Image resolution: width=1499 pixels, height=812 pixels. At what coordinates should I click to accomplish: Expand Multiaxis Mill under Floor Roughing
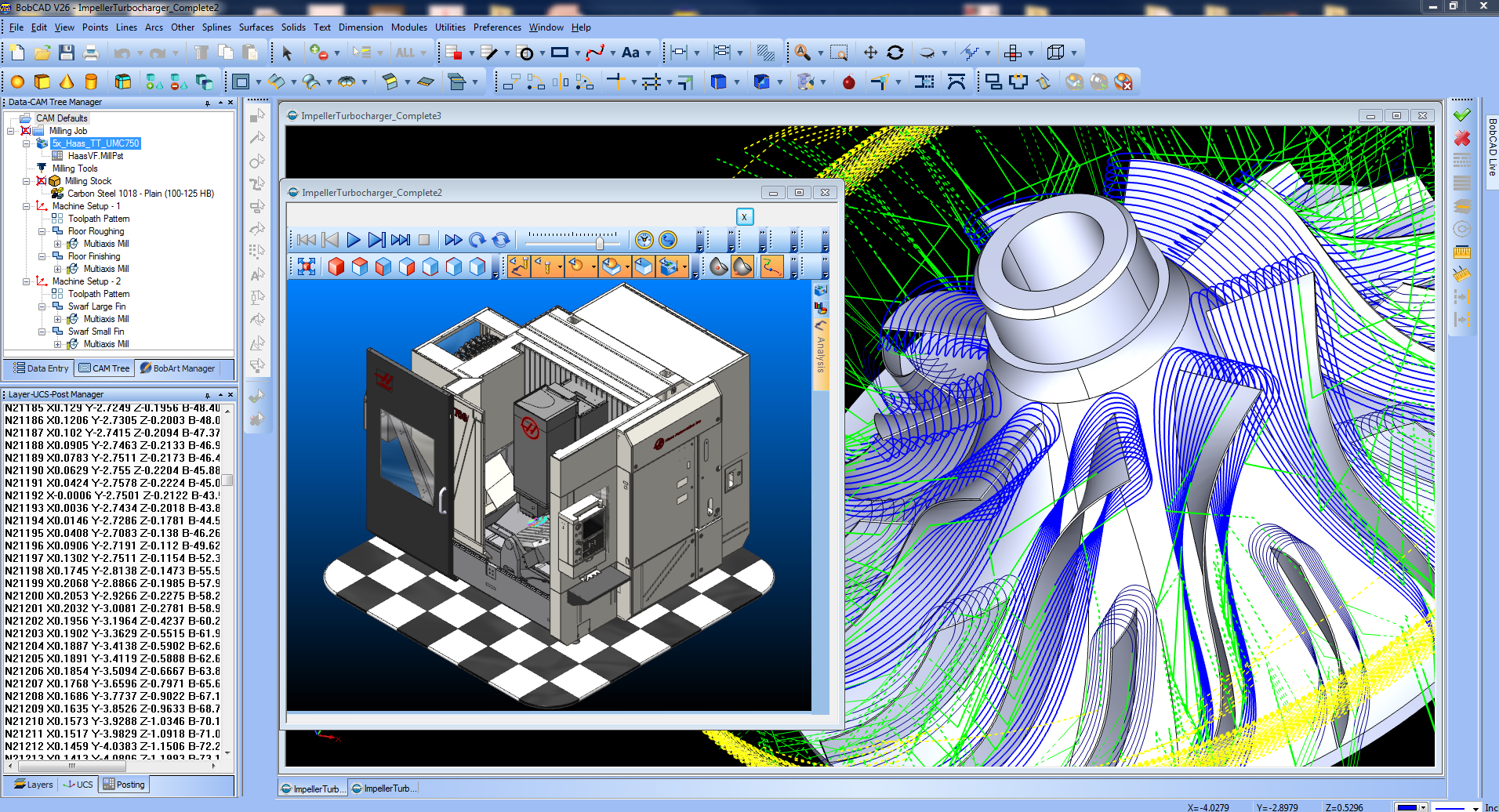(x=59, y=243)
